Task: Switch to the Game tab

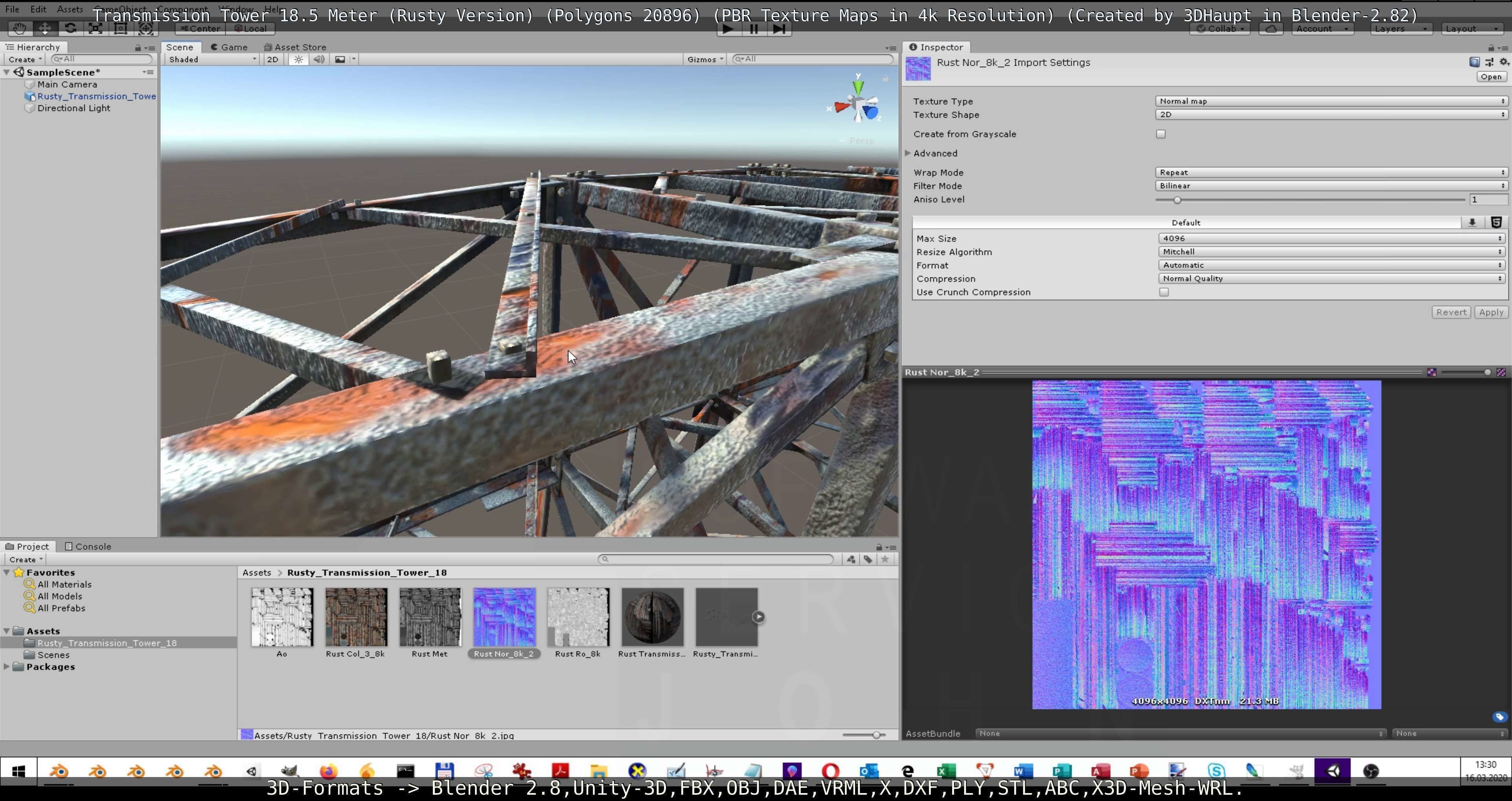Action: [x=229, y=47]
